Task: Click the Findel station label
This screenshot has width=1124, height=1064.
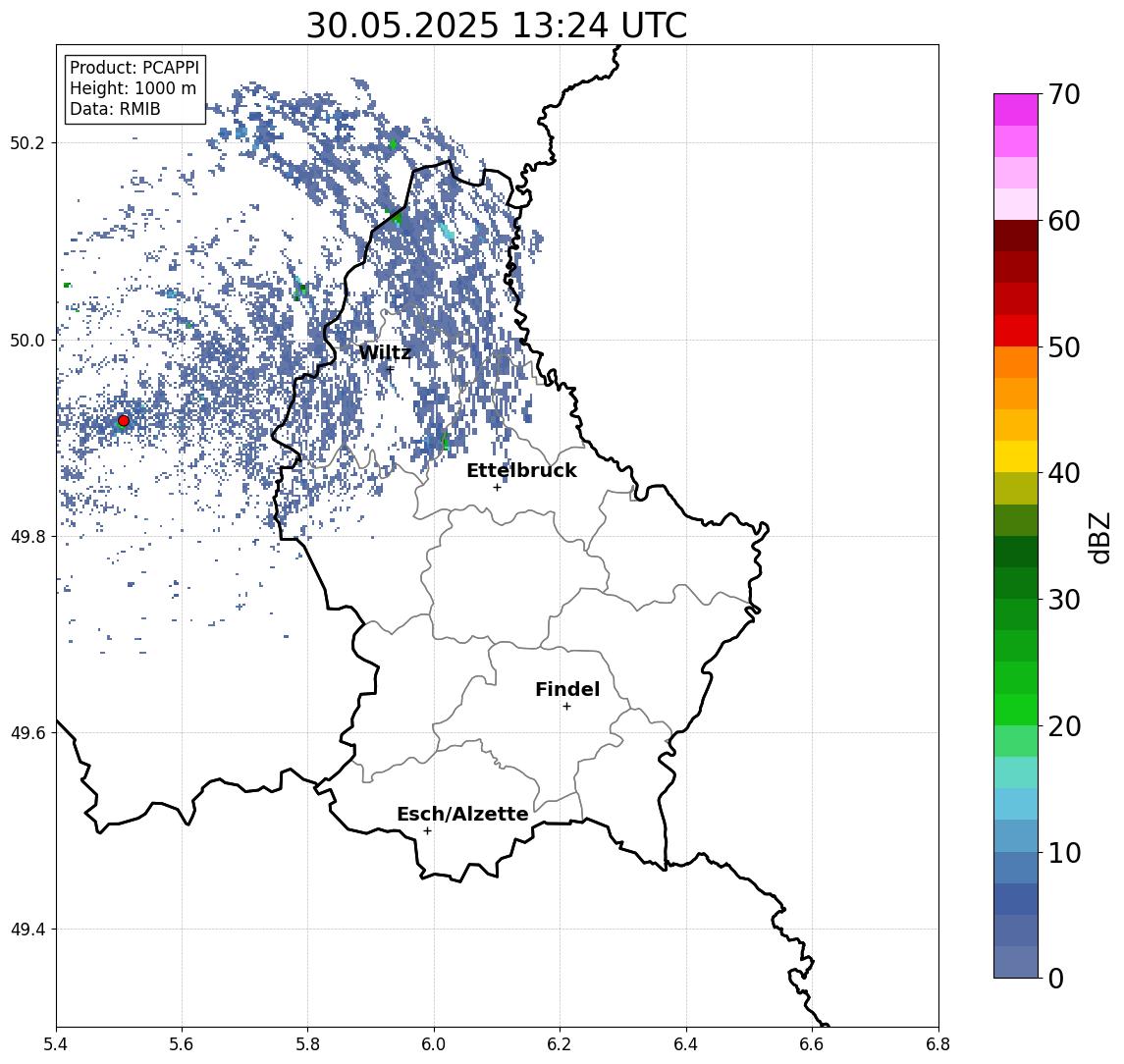Action: [567, 689]
